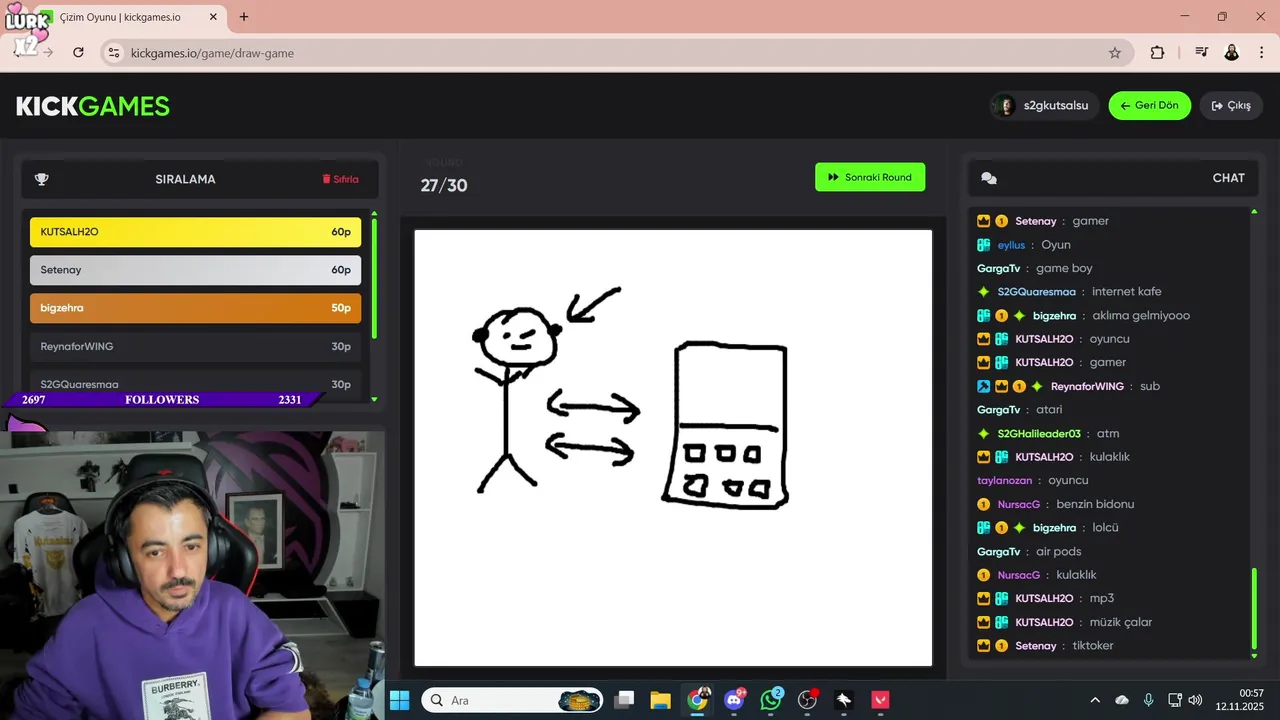Click chat username S2GHalileader03
Image resolution: width=1280 pixels, height=720 pixels.
[x=1039, y=434]
